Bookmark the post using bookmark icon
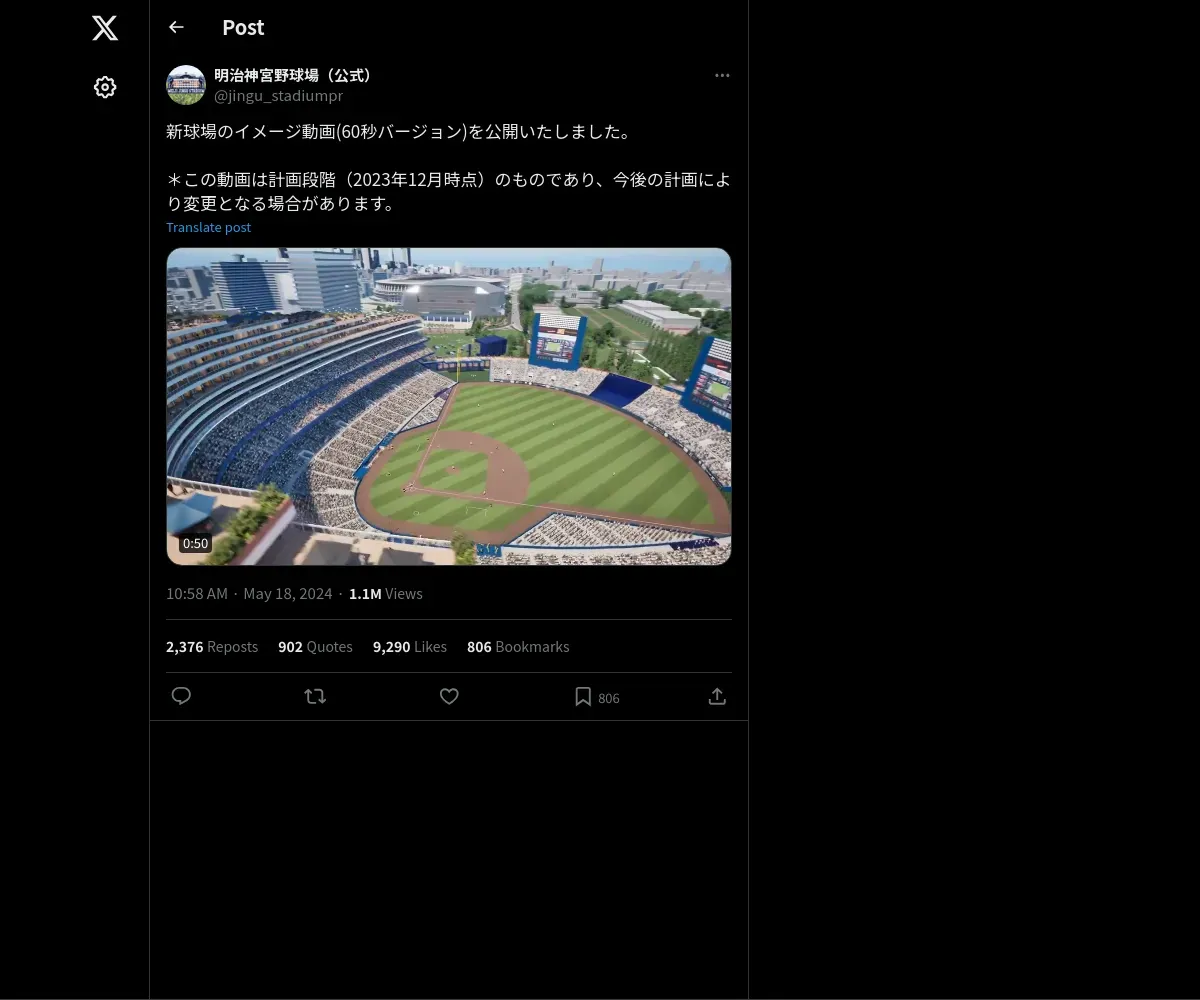Screen dimensions: 1200x1000 click(x=583, y=696)
